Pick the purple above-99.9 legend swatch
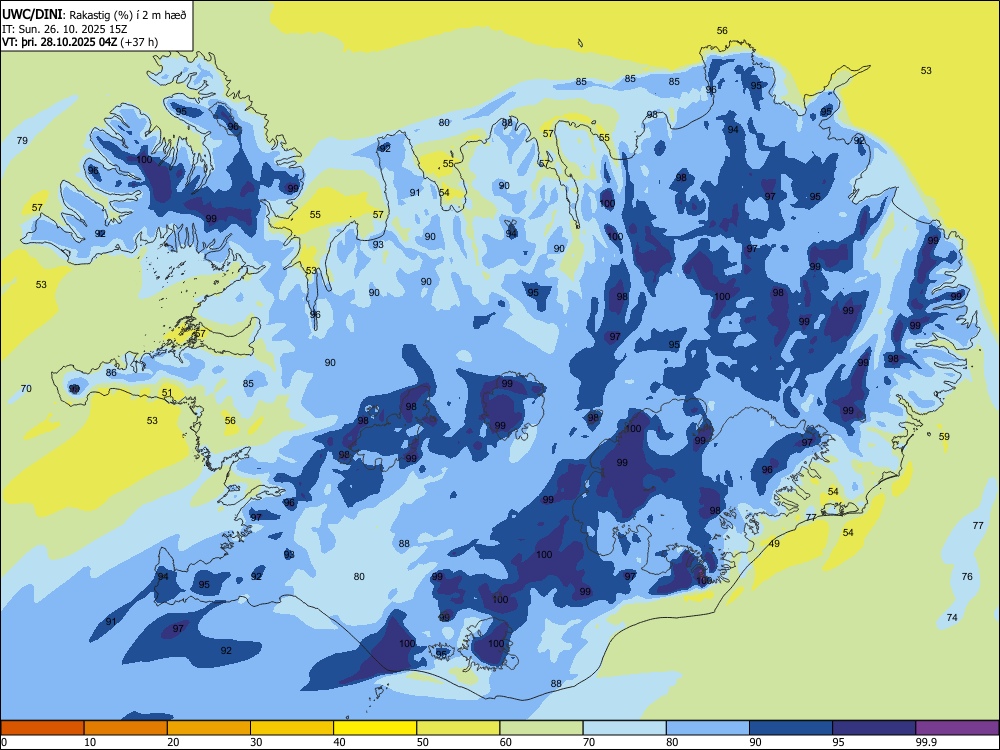 (957, 728)
